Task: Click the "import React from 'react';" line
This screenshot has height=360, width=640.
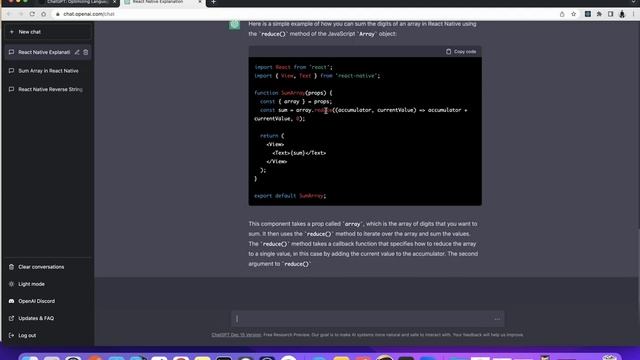Action: coord(293,67)
